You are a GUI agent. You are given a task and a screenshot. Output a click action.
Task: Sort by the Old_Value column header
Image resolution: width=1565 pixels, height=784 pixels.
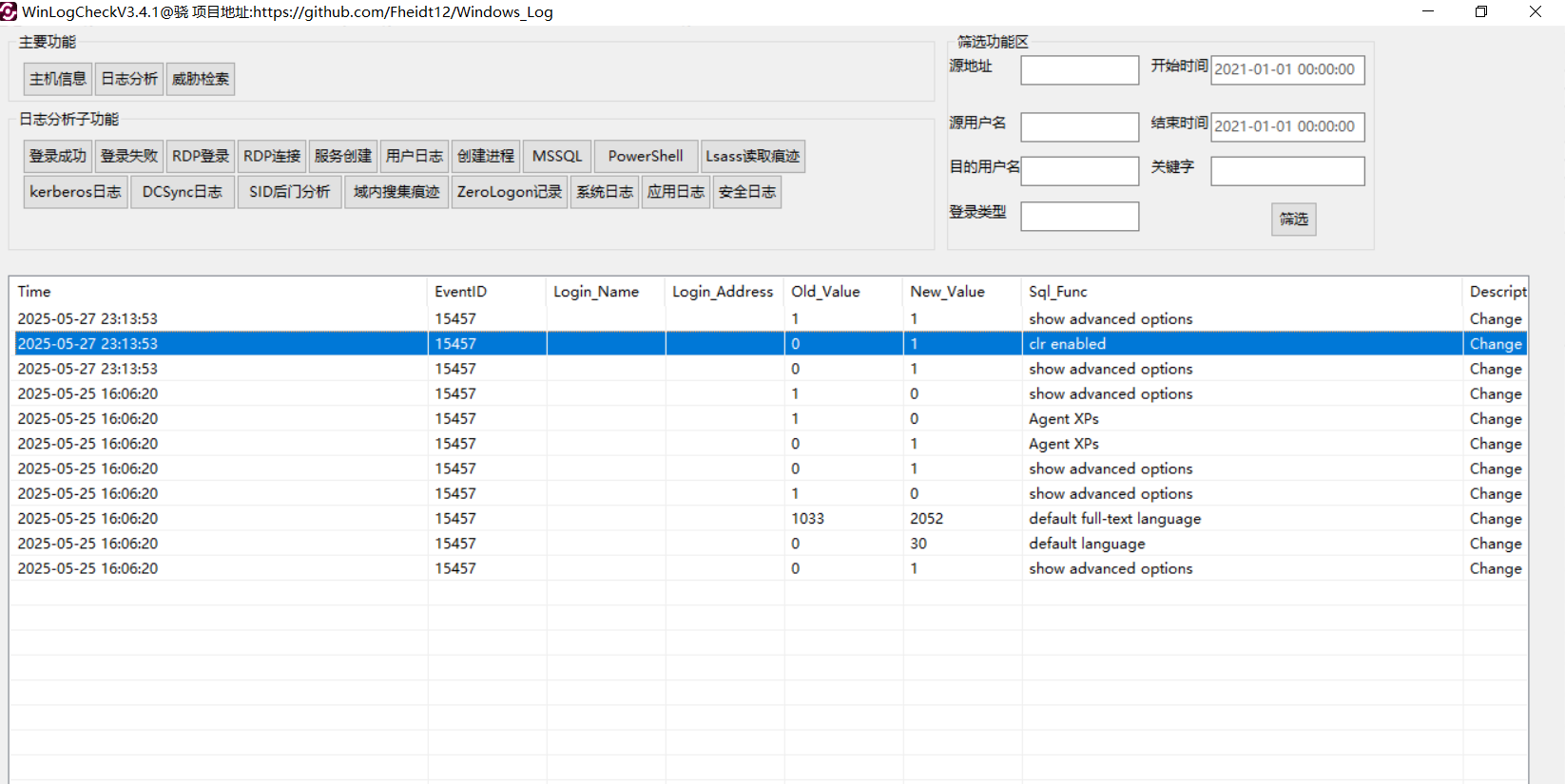[x=843, y=292]
